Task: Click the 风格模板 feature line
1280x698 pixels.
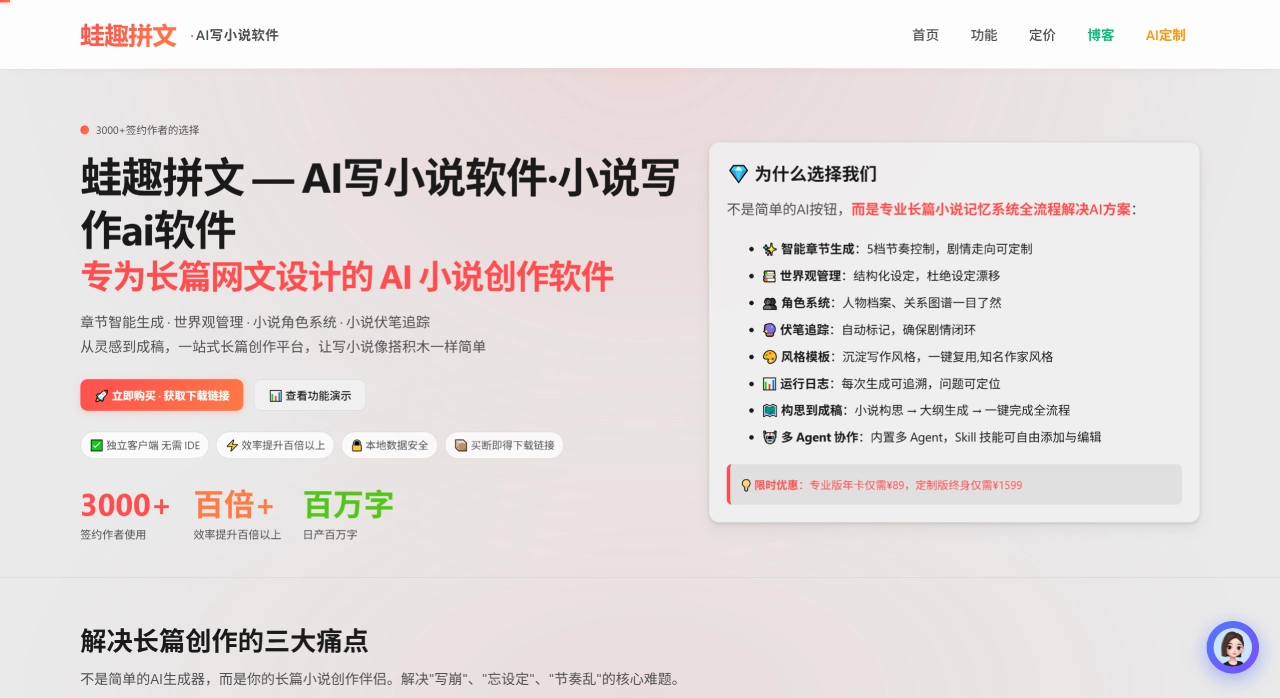Action: [908, 357]
